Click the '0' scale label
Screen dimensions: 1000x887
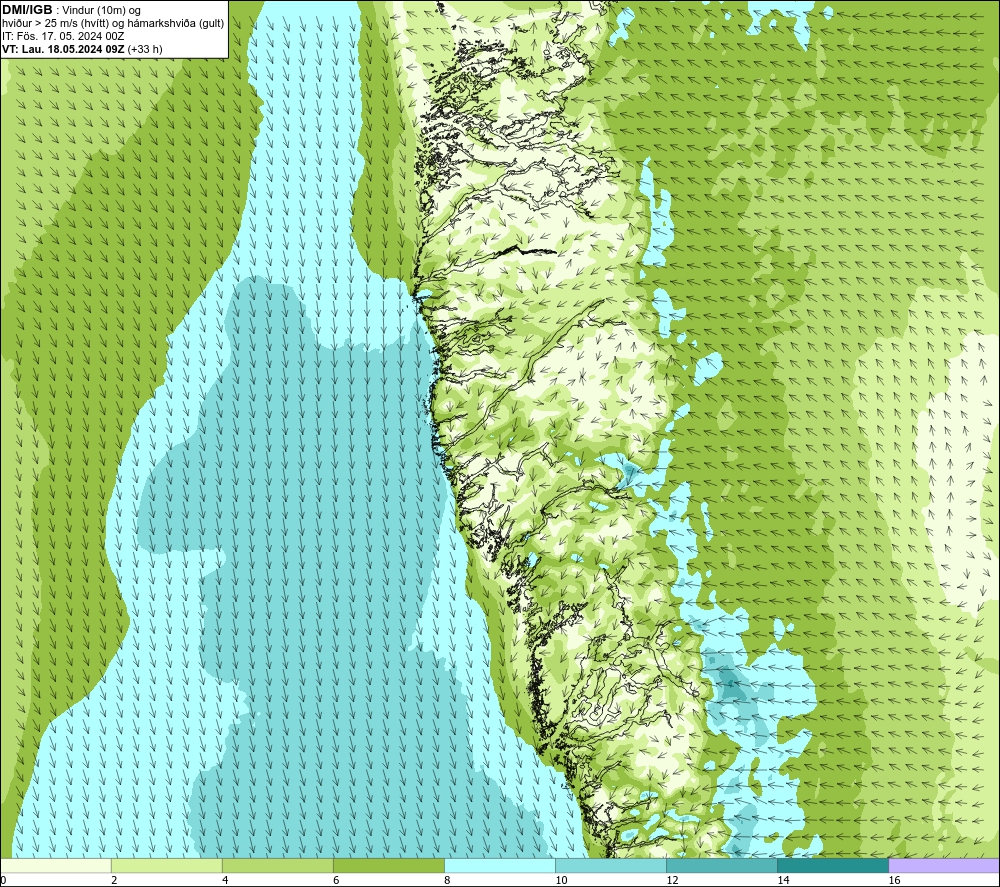tap(3, 880)
